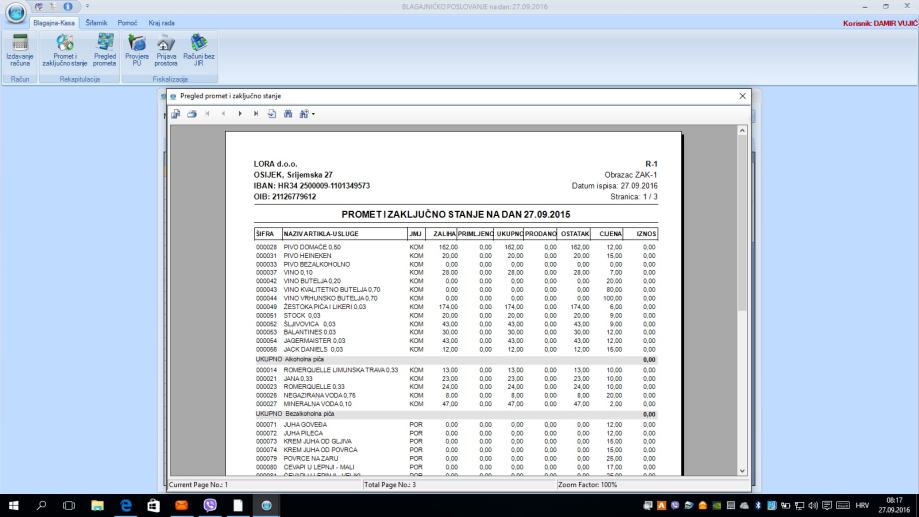Switch to the Šifarnik tab
The image size is (919, 517).
(x=98, y=21)
